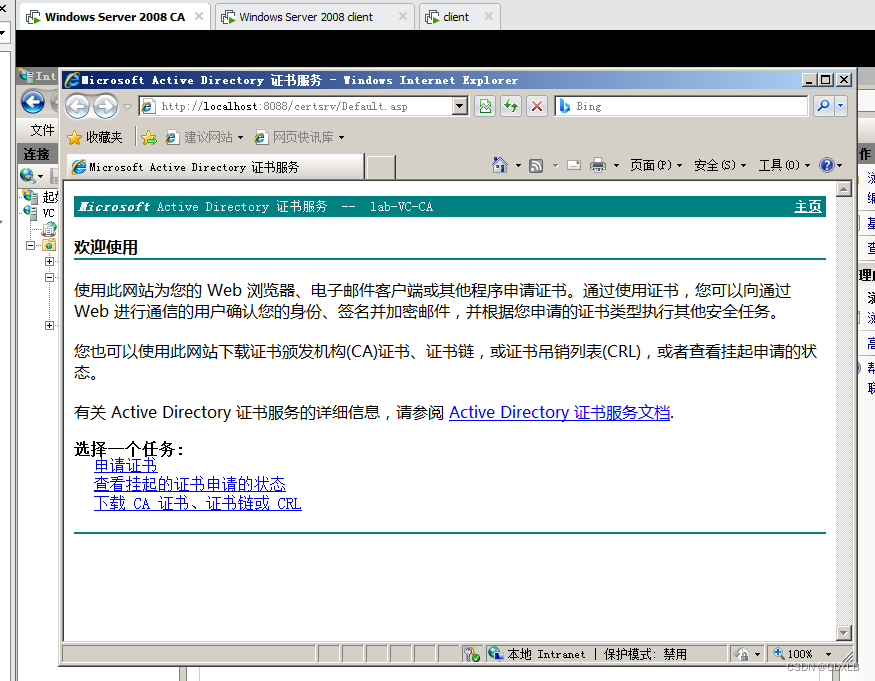Screen dimensions: 875x681
Task: Open Active Directory 证书服务文档 link
Action: [560, 412]
